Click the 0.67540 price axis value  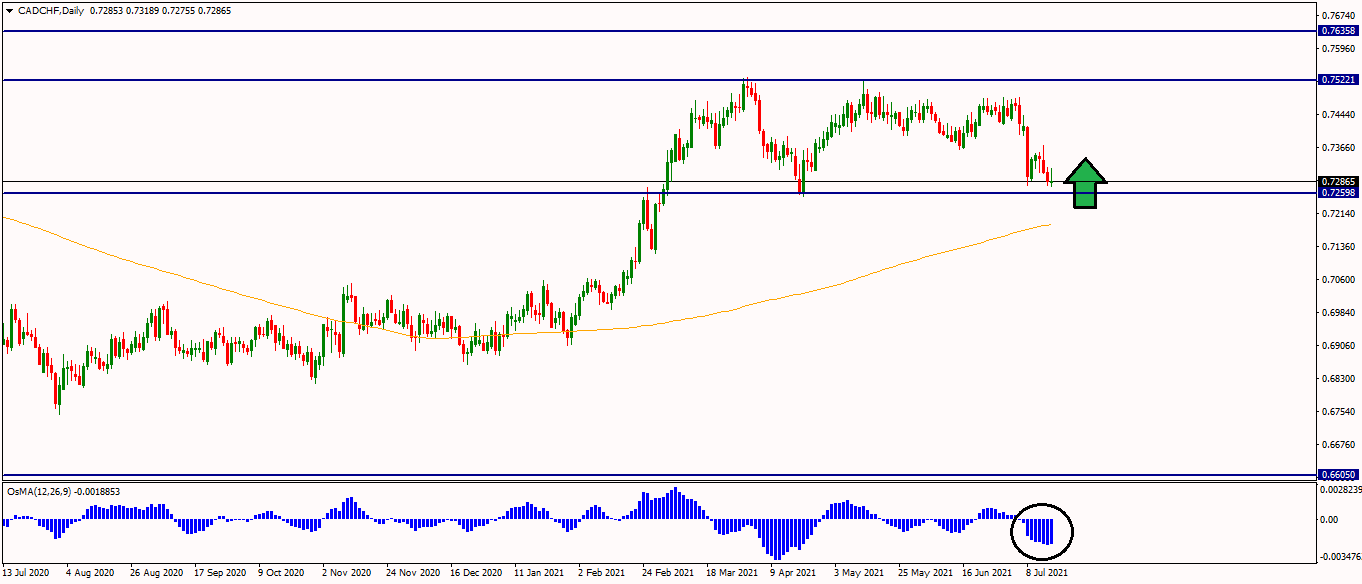click(1338, 412)
